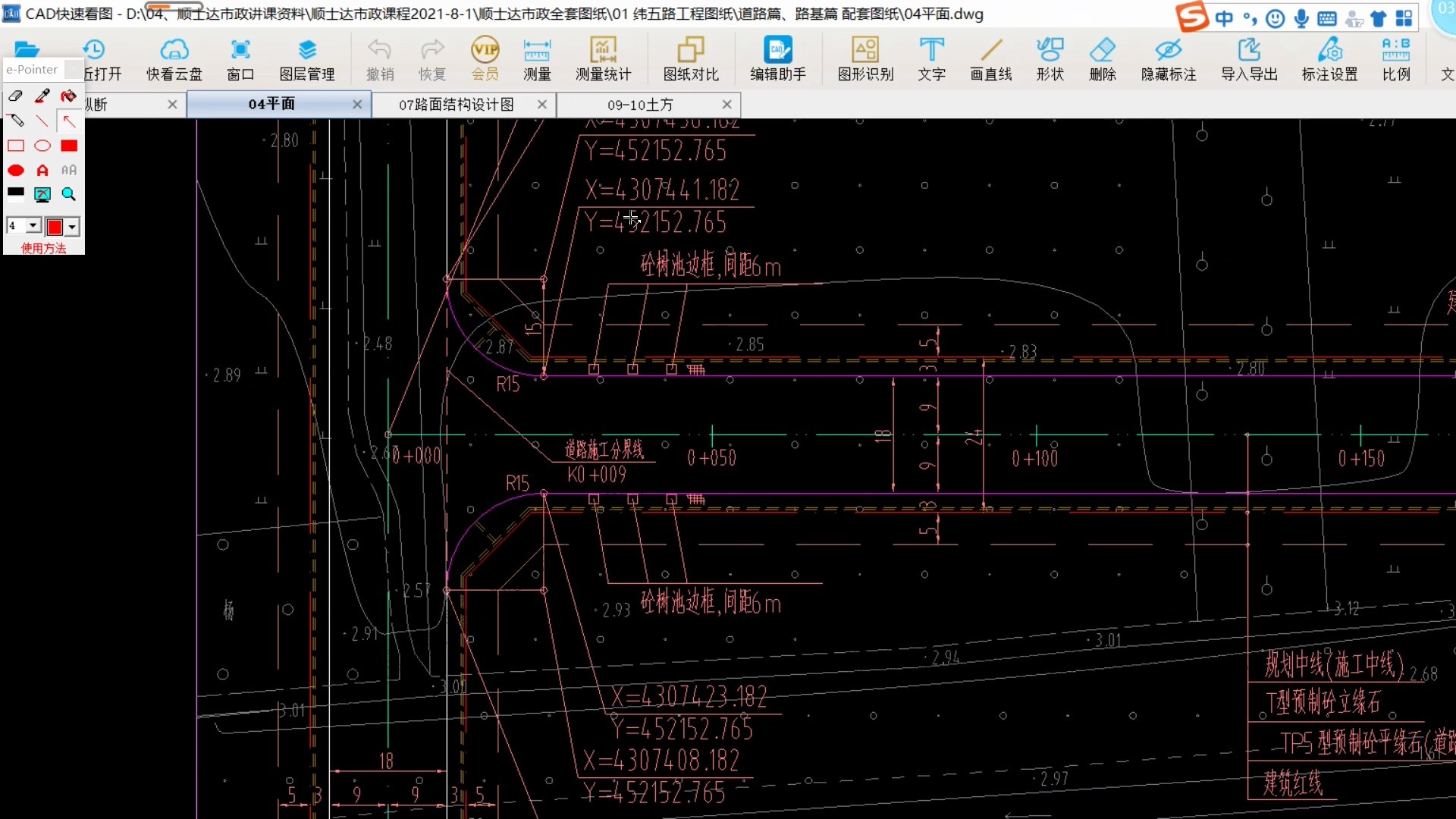Open 图纸对比 drawing comparison
1456x819 pixels.
pyautogui.click(x=691, y=59)
